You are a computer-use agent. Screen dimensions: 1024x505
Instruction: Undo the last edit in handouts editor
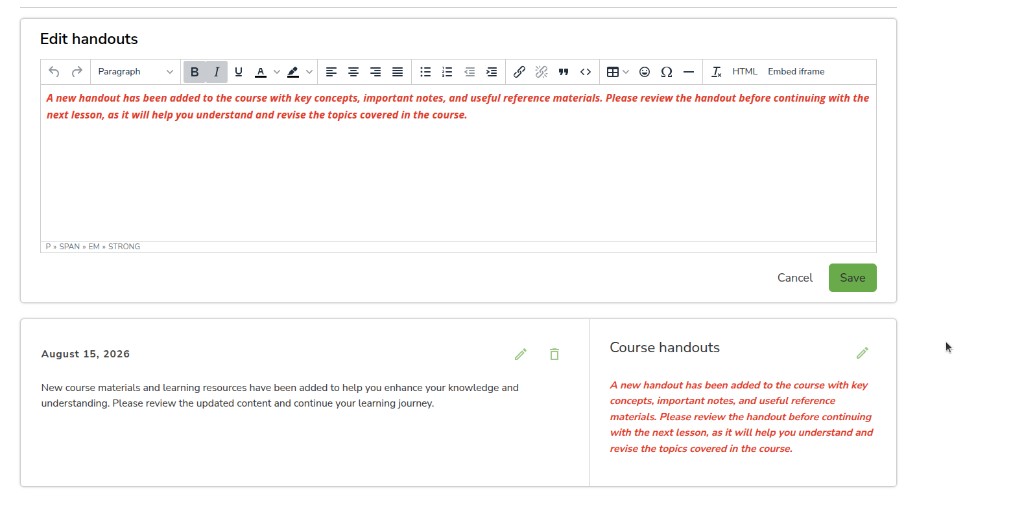[54, 72]
